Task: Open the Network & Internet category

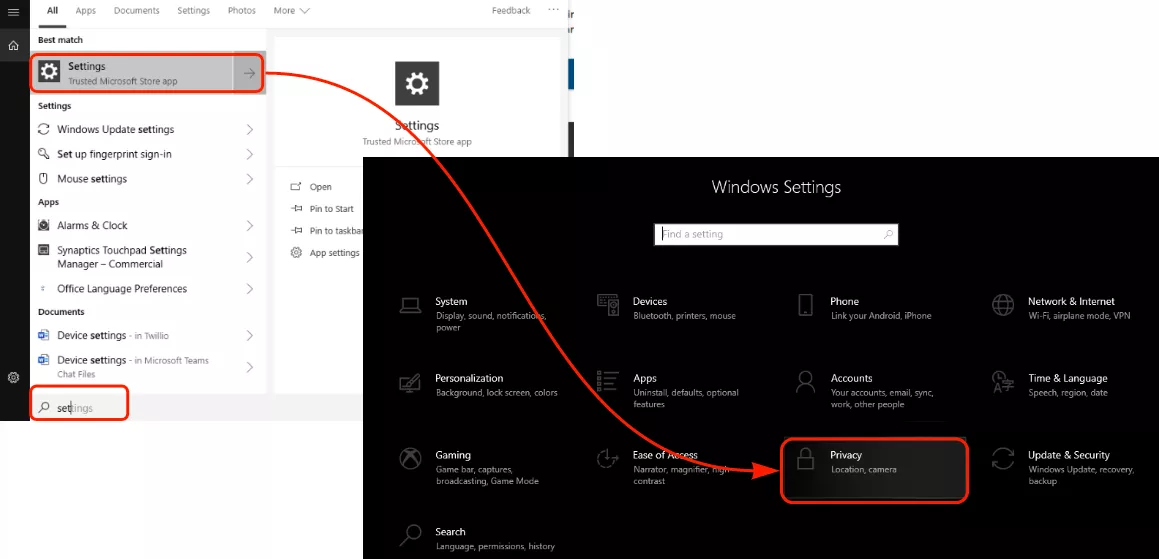Action: coord(1070,308)
